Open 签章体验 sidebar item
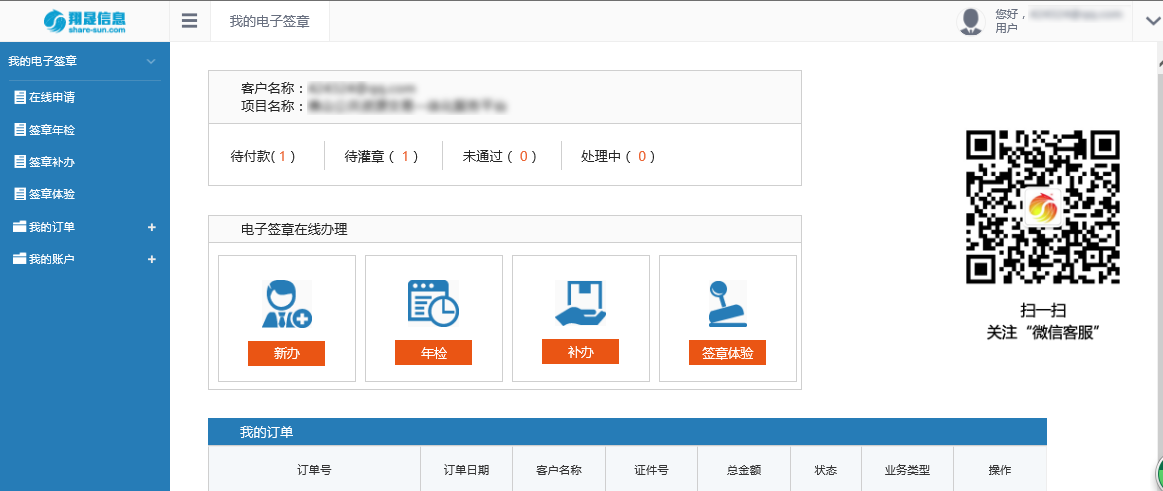Viewport: 1163px width, 491px height. [51, 194]
